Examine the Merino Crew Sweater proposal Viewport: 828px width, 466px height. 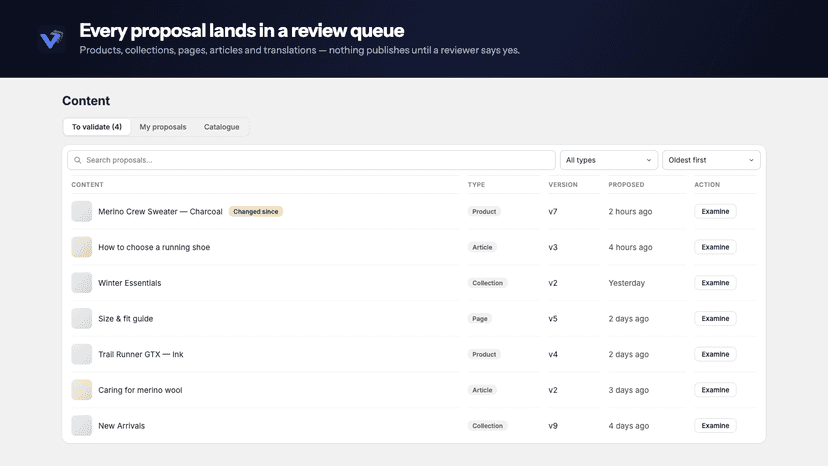coord(715,211)
